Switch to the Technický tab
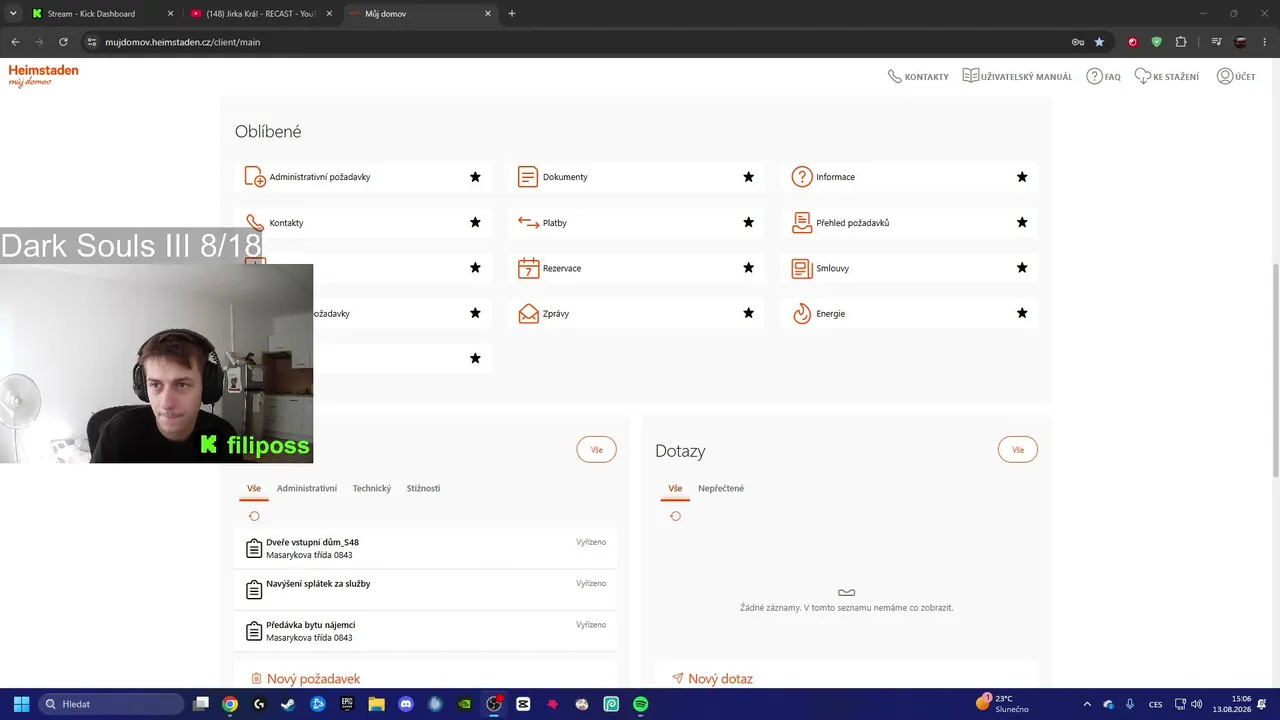The image size is (1280, 720). coord(372,489)
